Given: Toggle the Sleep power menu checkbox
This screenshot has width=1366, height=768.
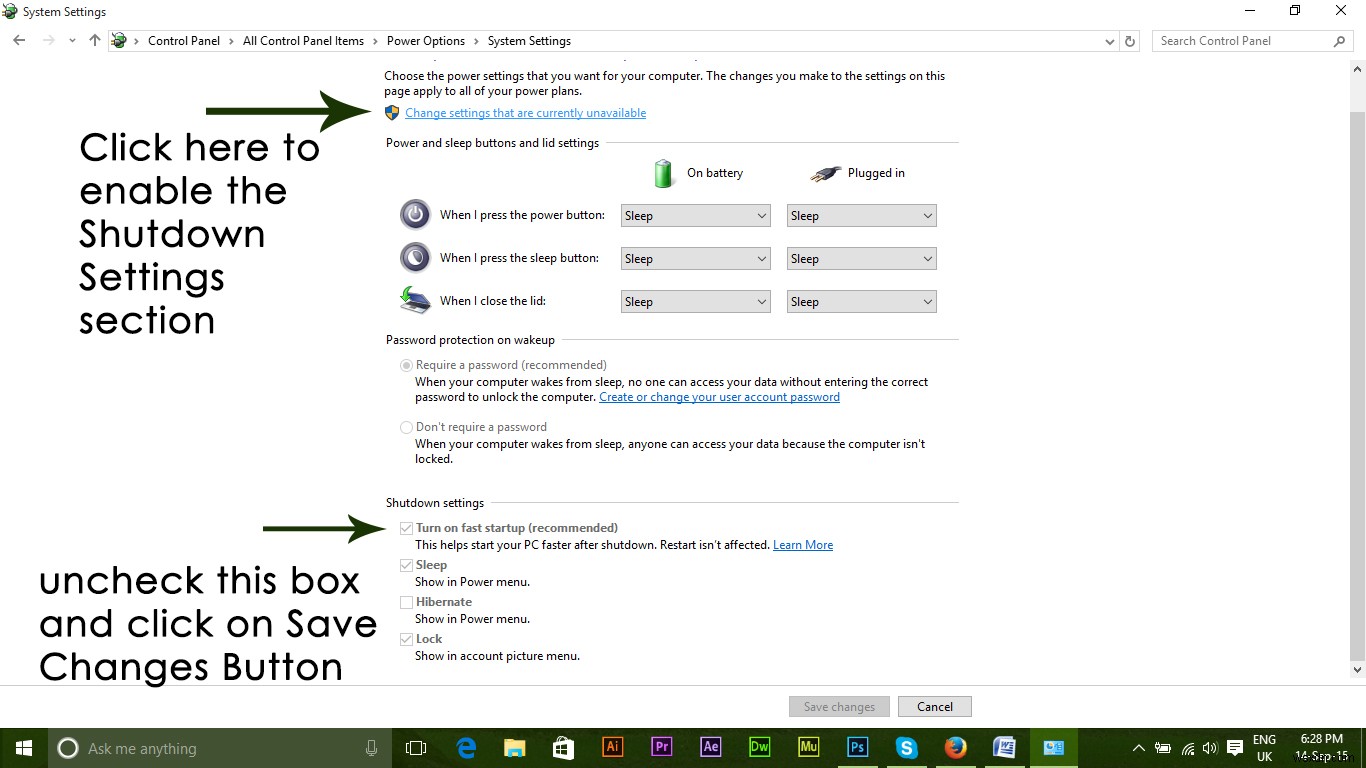Looking at the screenshot, I should tap(406, 565).
